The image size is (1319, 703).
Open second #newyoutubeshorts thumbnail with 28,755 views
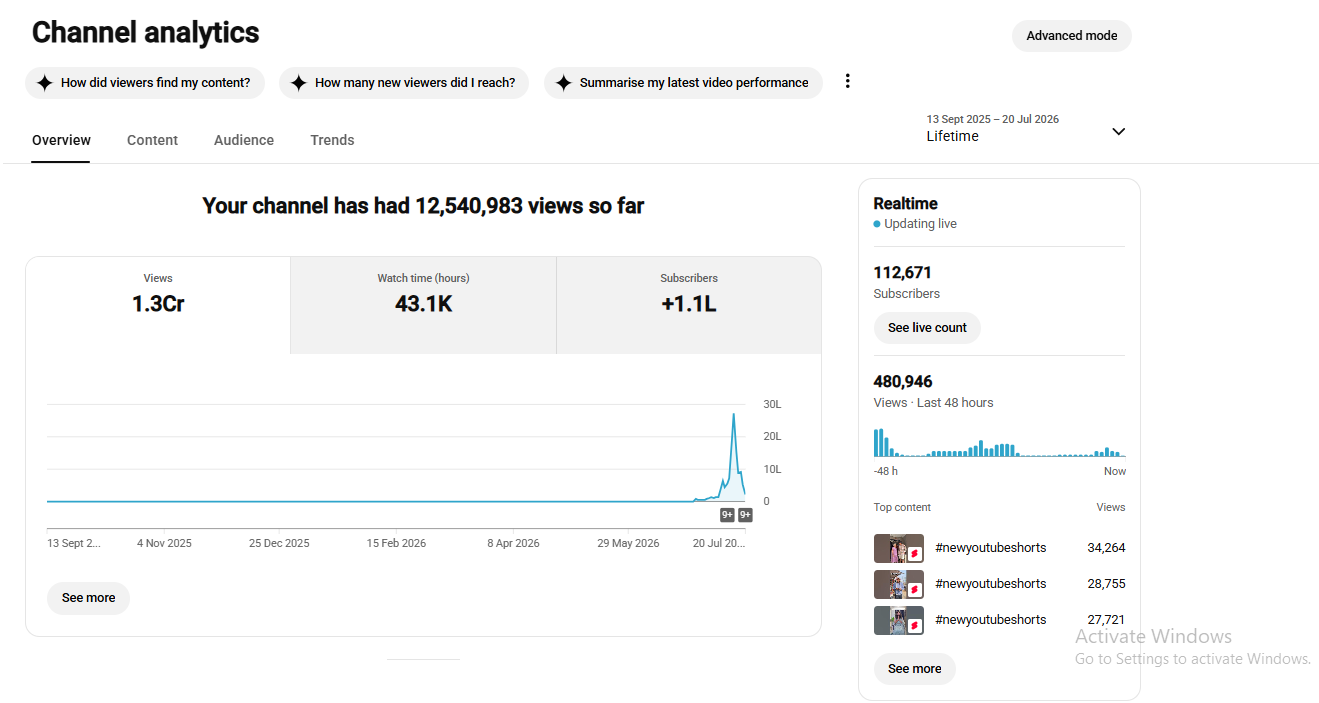coord(899,584)
